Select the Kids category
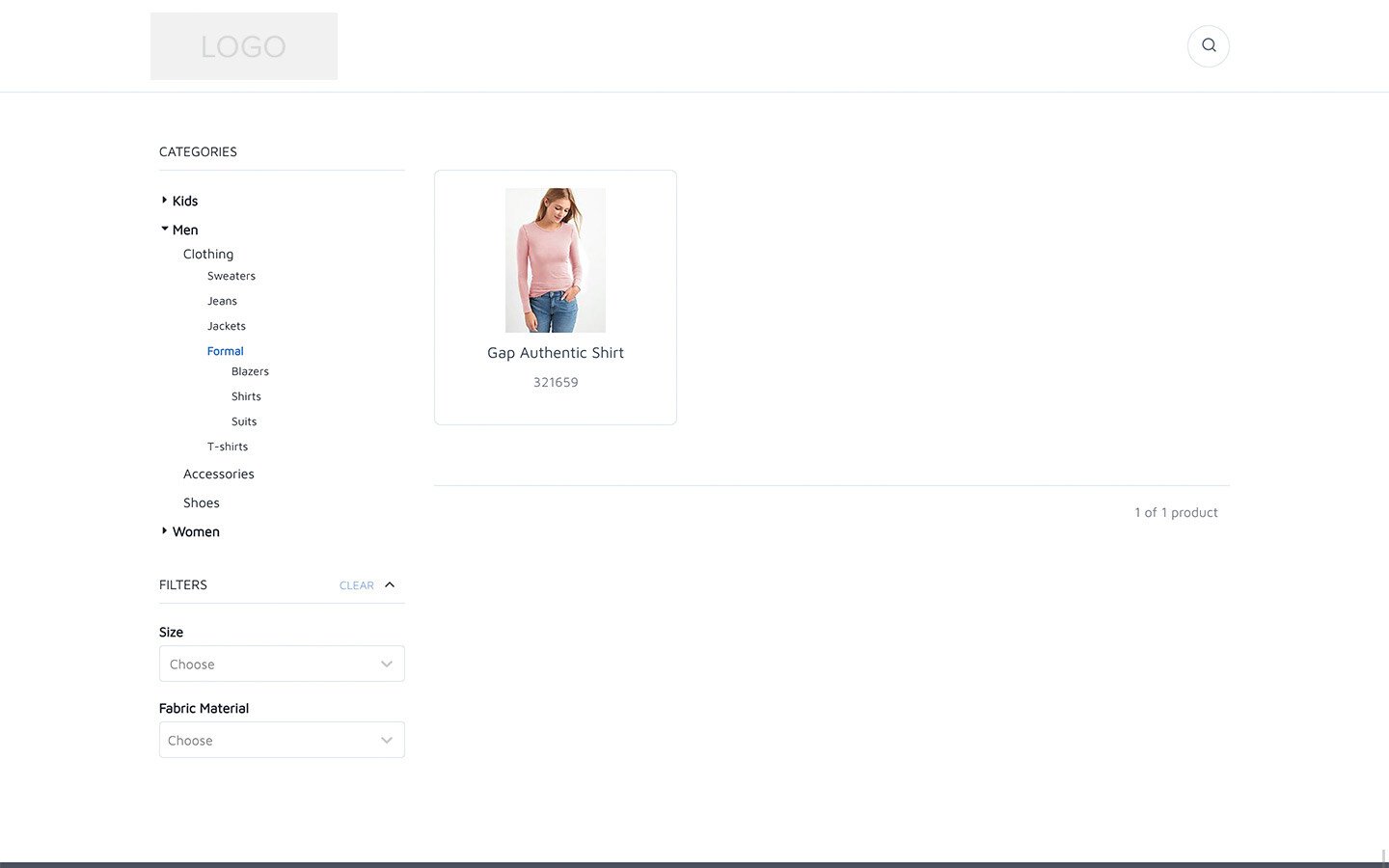Image resolution: width=1389 pixels, height=868 pixels. 185,201
